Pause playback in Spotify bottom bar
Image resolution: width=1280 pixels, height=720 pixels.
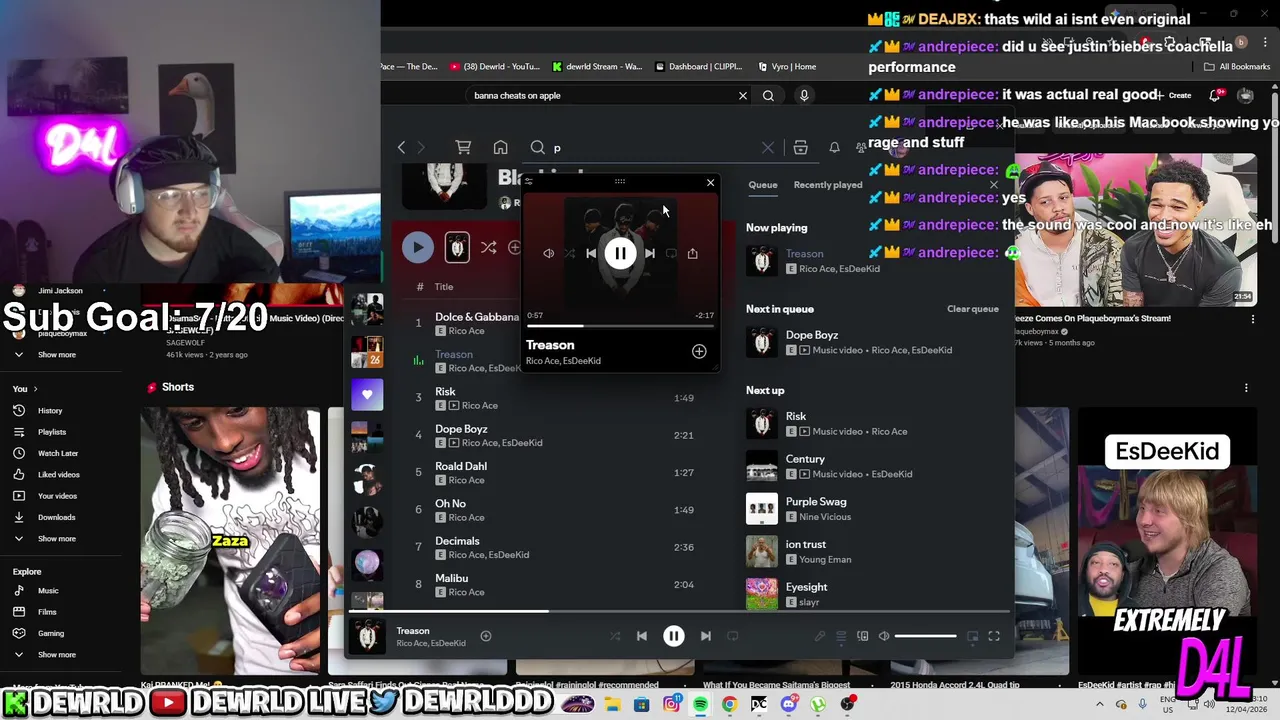tap(674, 636)
